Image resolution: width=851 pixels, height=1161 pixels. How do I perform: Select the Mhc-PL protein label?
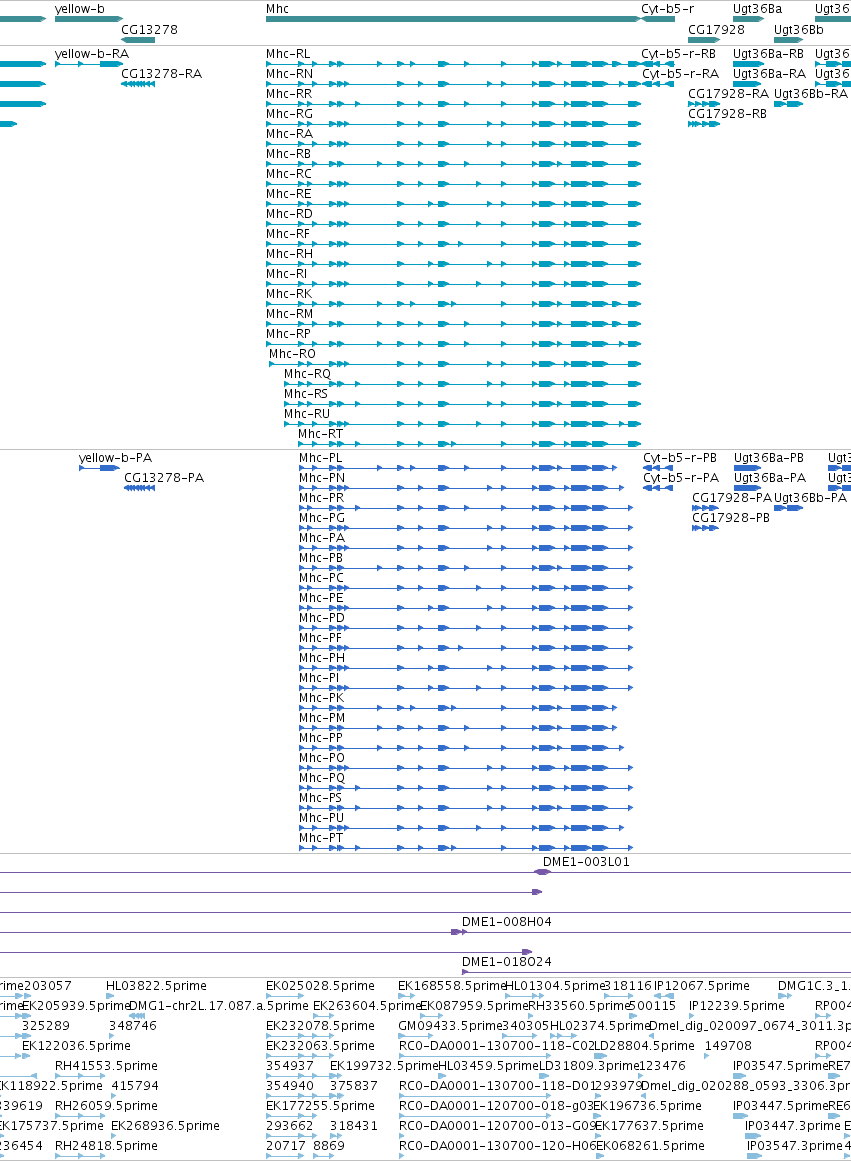point(321,458)
